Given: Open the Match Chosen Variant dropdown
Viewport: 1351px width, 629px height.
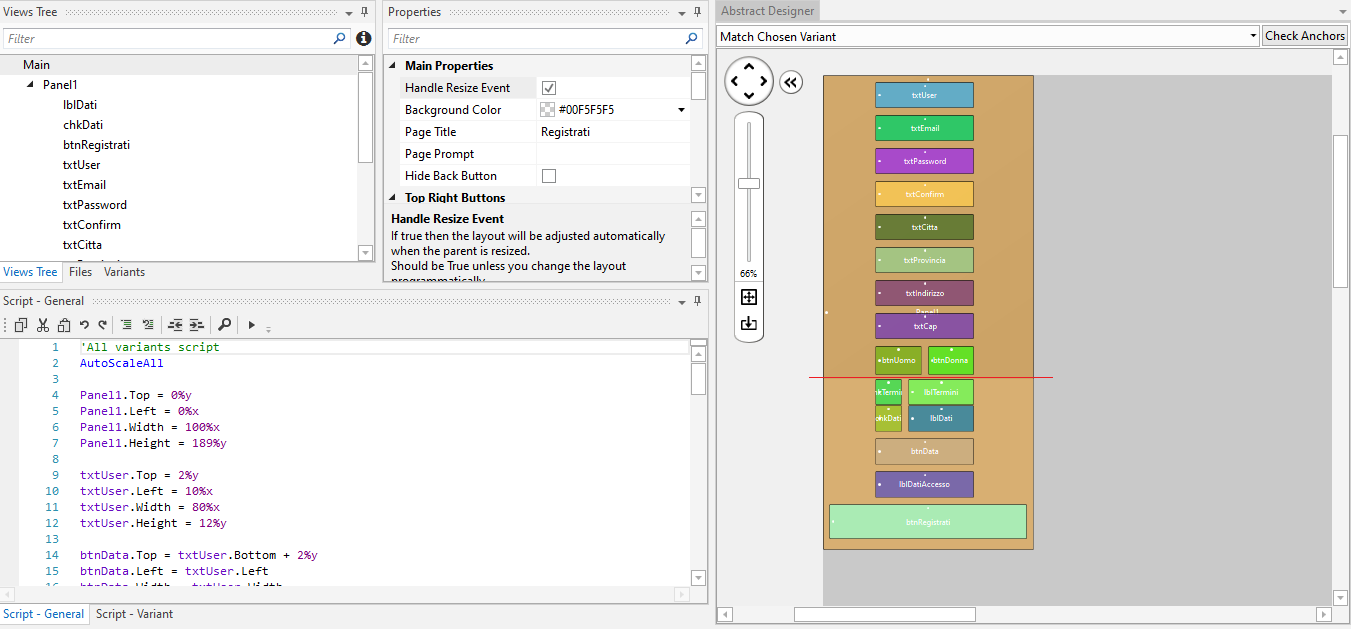Looking at the screenshot, I should tap(1254, 35).
